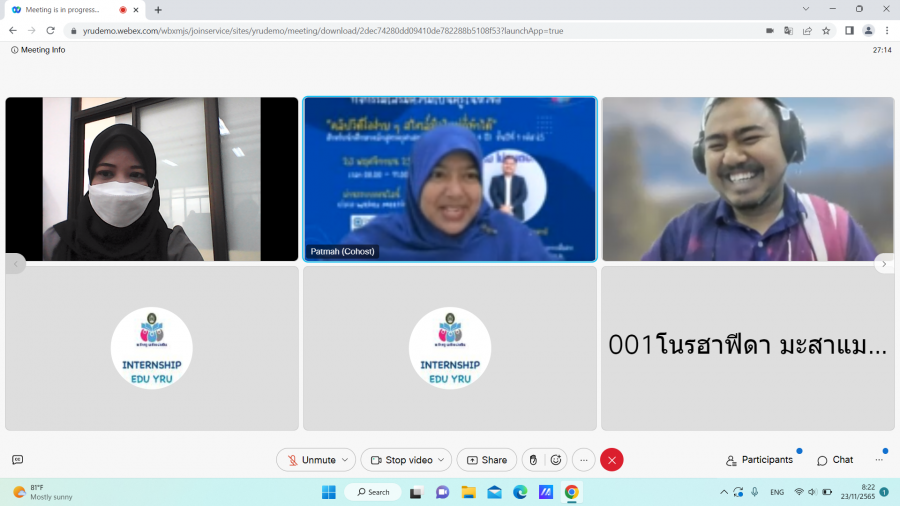Bookmark this page with the star icon
The height and width of the screenshot is (506, 900).
click(826, 31)
